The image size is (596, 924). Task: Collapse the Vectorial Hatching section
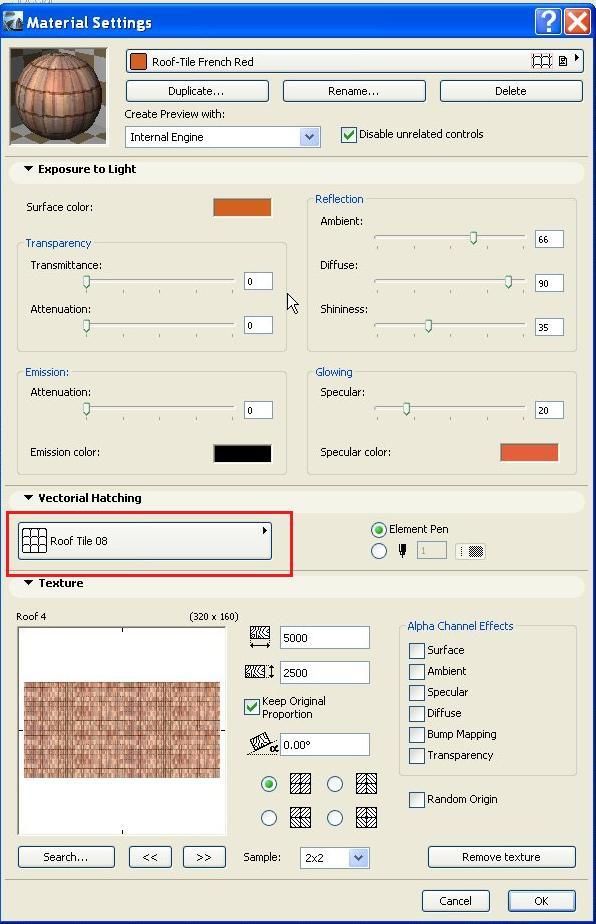click(28, 497)
